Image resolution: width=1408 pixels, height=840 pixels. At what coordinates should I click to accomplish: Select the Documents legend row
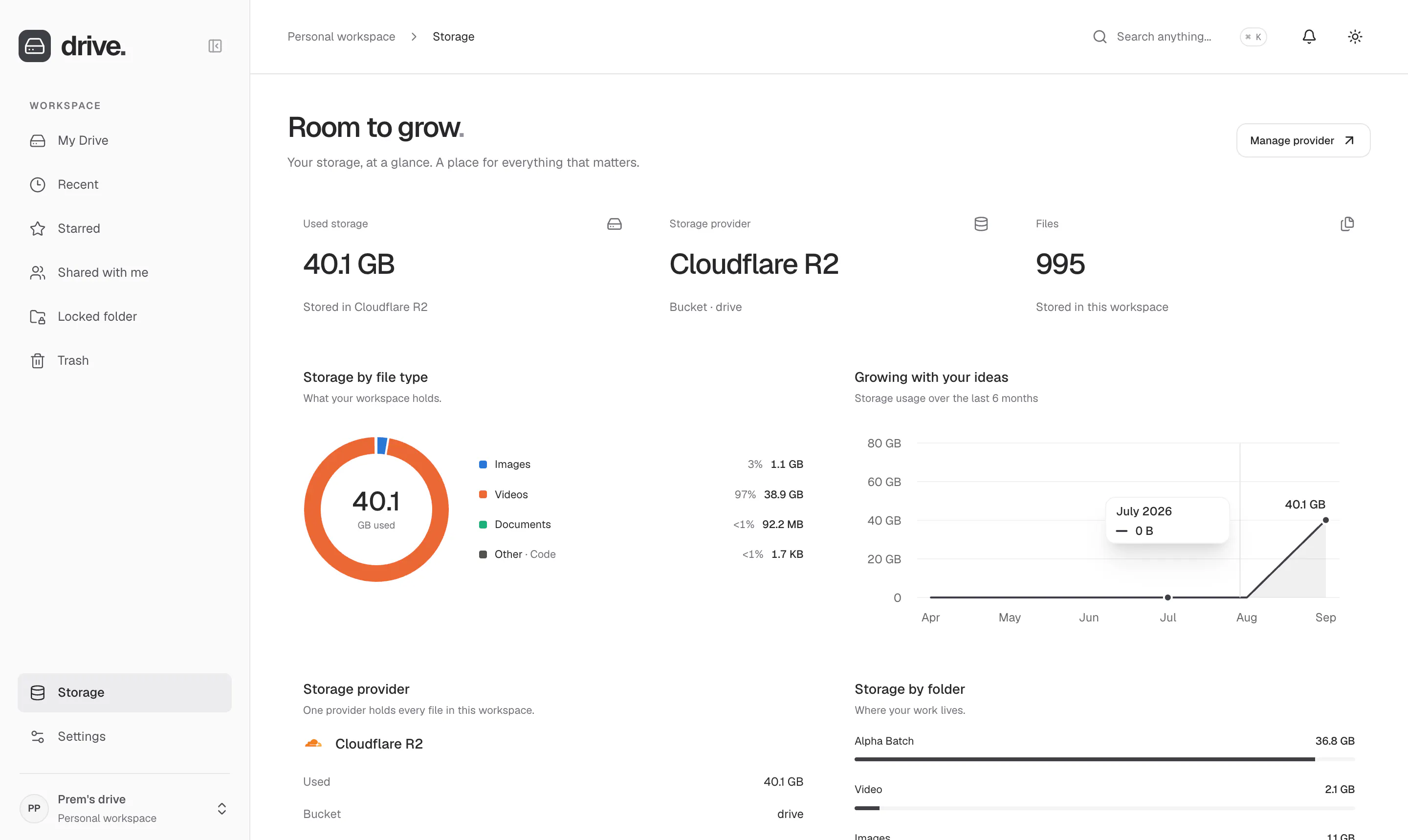640,525
